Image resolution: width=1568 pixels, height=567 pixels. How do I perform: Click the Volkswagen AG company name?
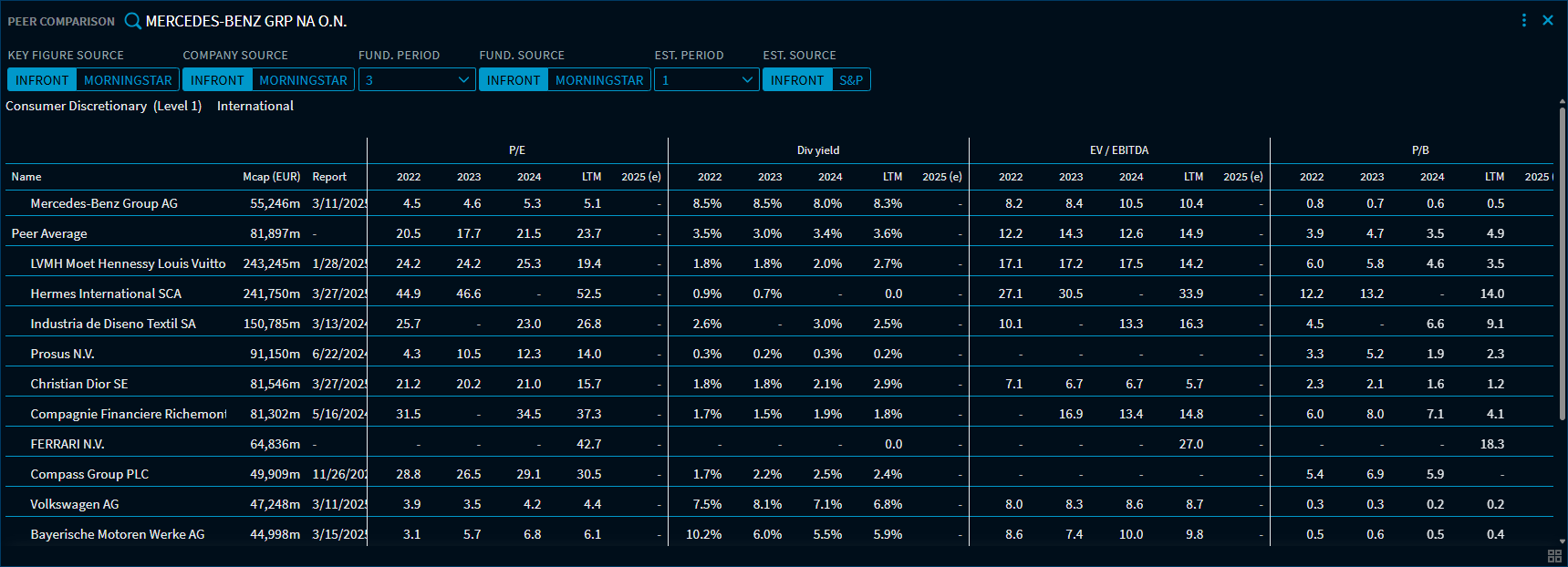(x=75, y=504)
